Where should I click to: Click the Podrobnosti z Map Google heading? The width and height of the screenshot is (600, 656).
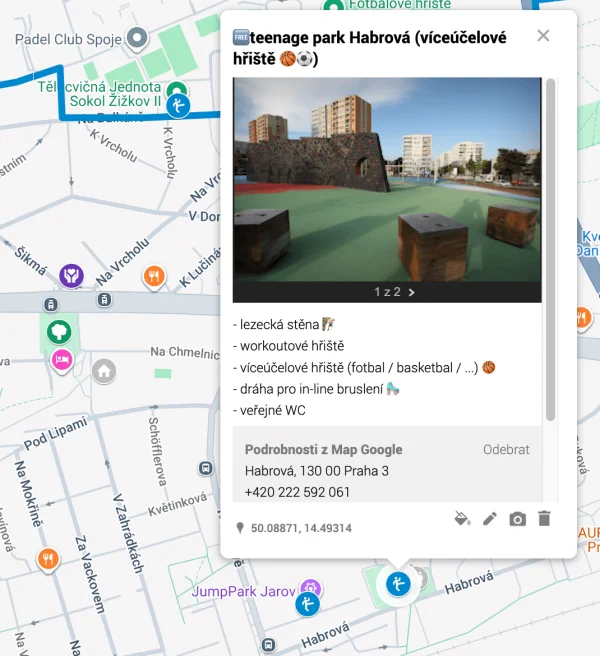point(323,449)
